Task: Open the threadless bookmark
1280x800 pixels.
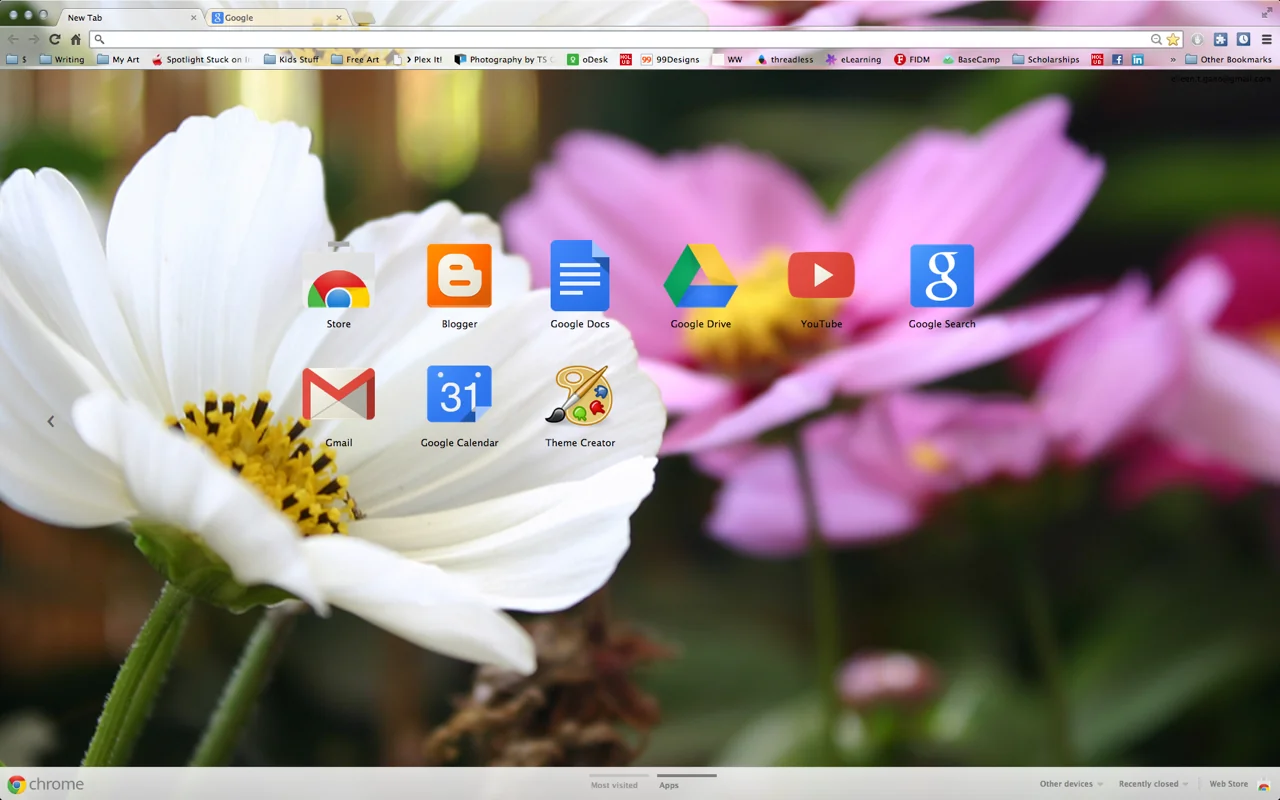Action: pyautogui.click(x=785, y=59)
